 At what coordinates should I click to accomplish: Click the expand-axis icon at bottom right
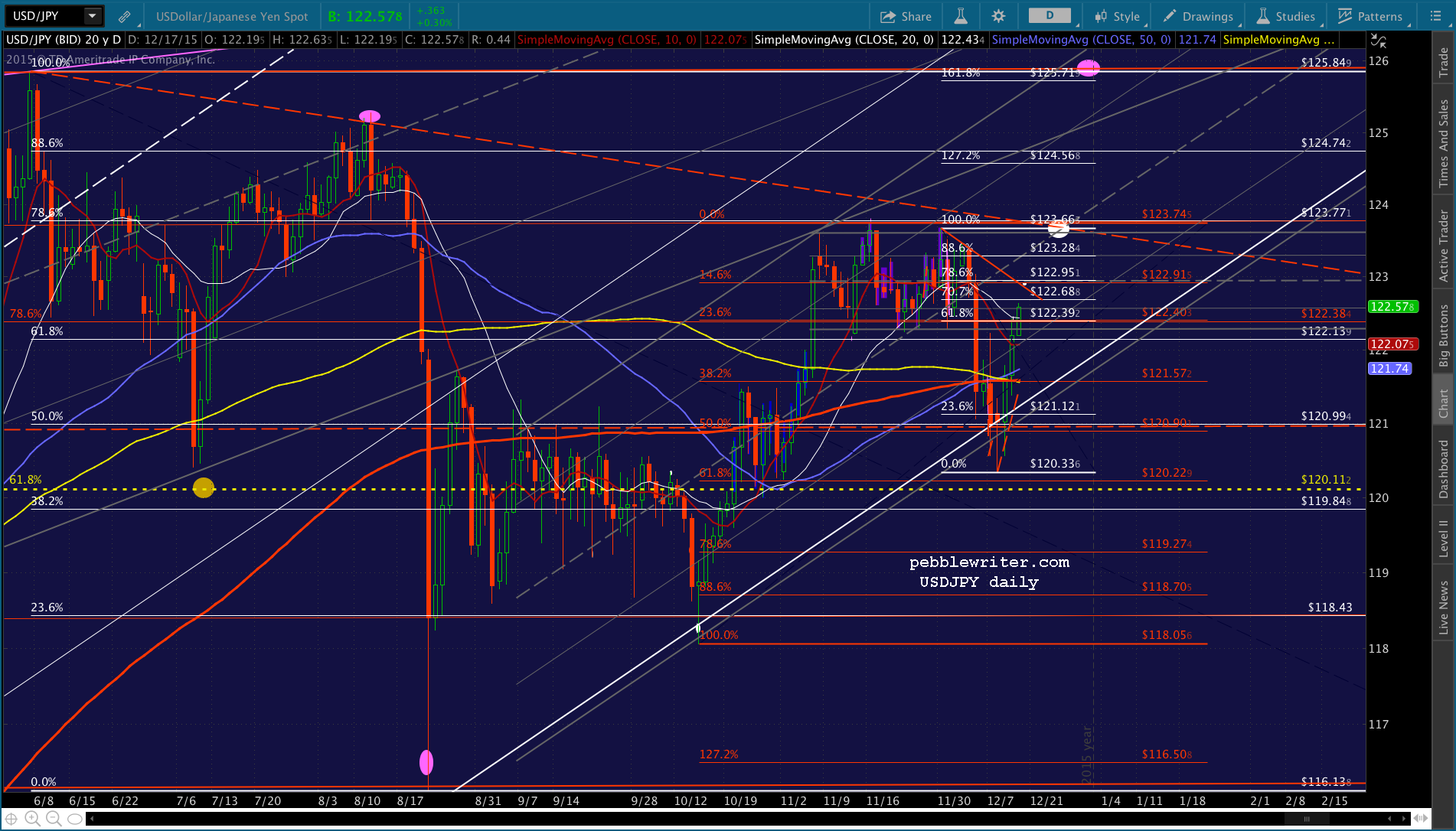[x=1422, y=819]
